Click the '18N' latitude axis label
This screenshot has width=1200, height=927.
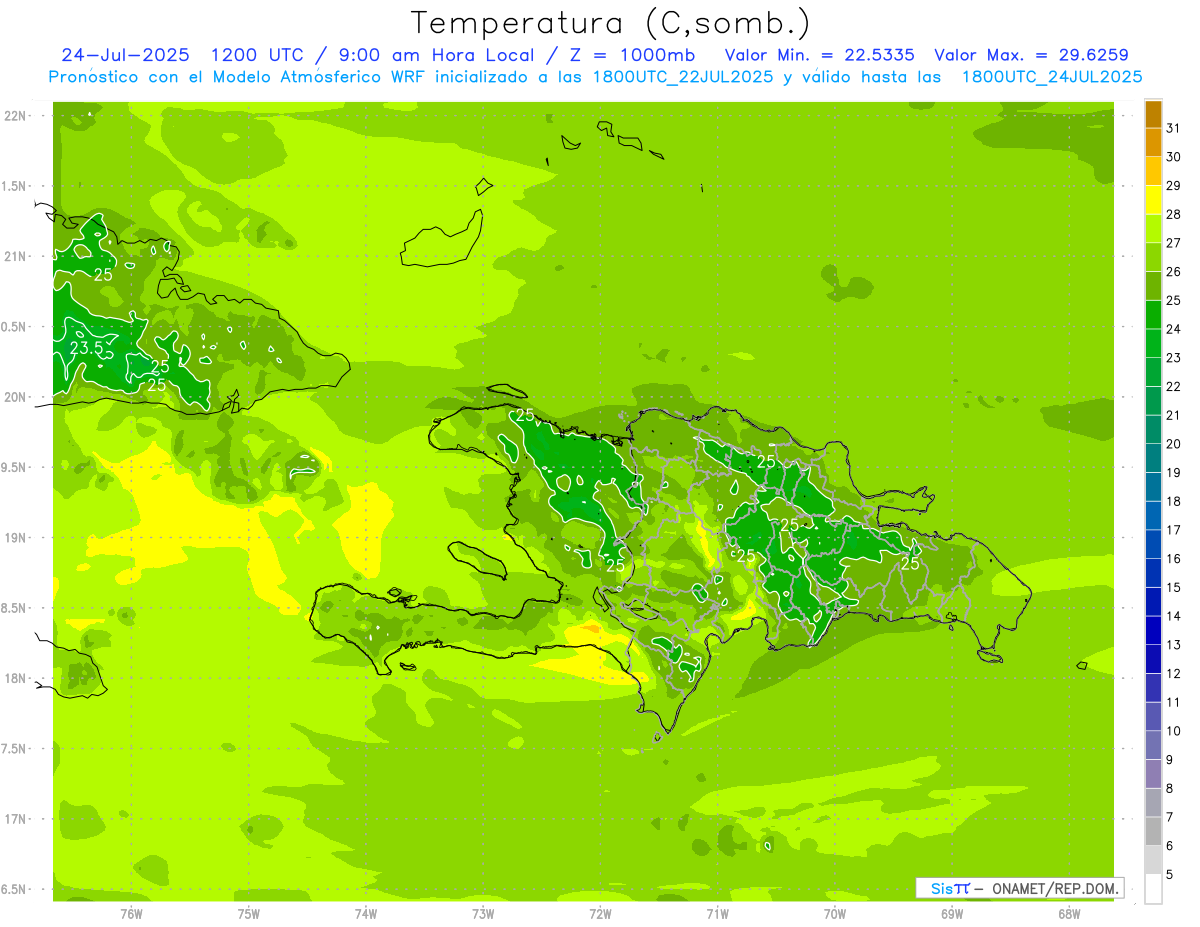15,678
